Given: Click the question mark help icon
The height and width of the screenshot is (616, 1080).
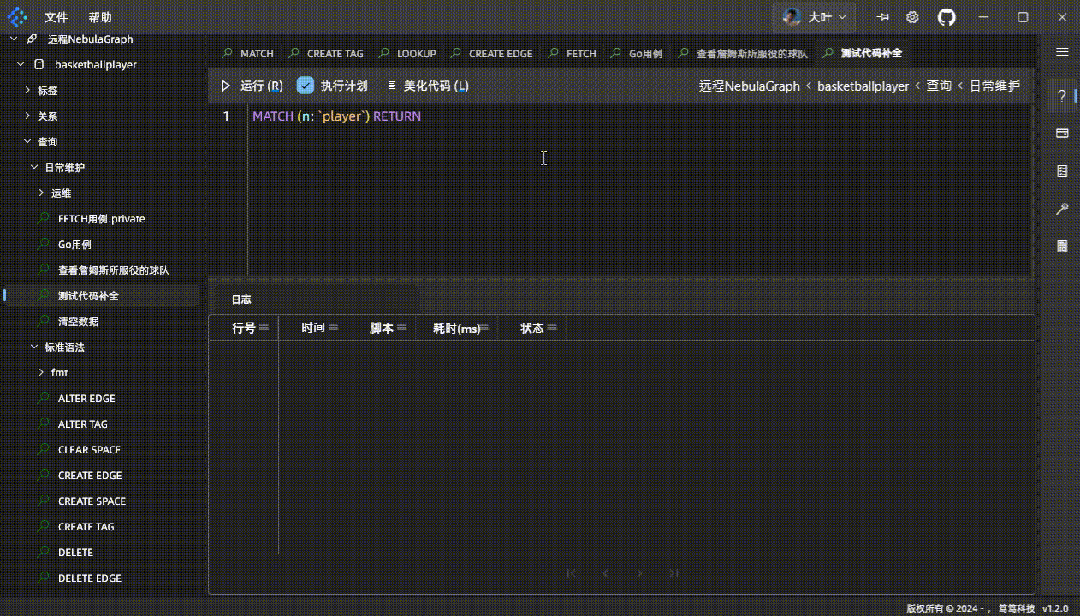Looking at the screenshot, I should pyautogui.click(x=1062, y=95).
